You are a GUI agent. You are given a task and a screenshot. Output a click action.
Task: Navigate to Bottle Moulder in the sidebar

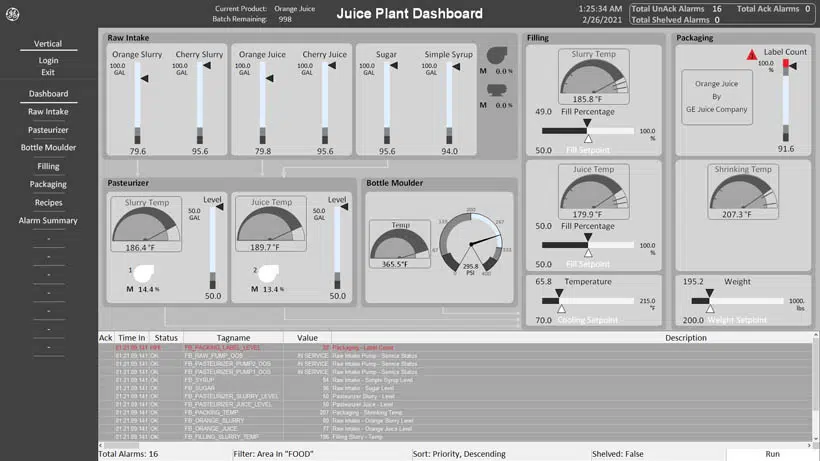48,147
